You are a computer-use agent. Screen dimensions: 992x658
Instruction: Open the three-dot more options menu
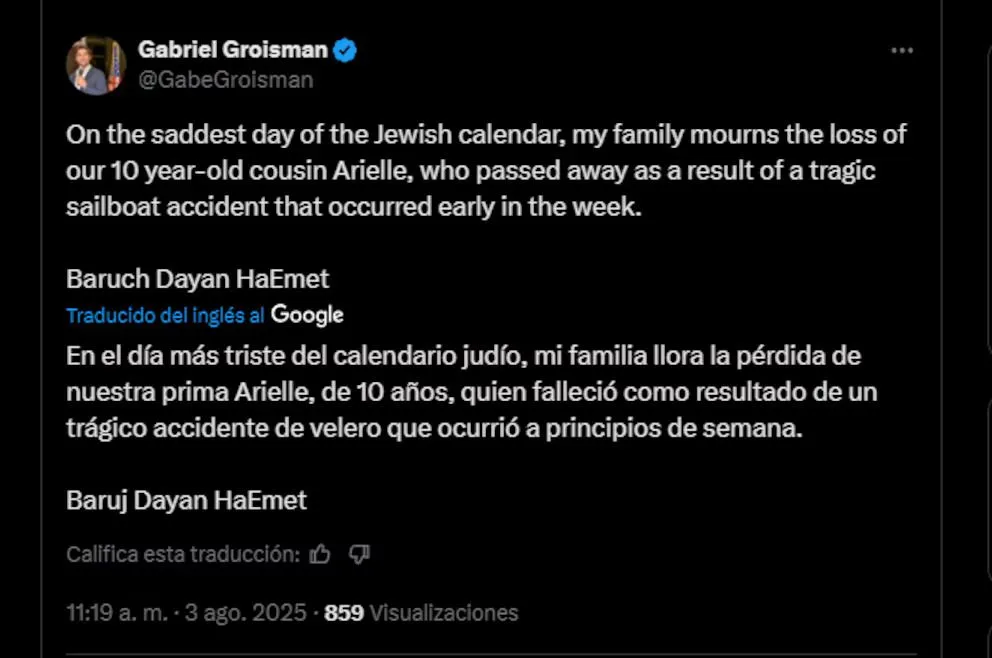click(901, 50)
